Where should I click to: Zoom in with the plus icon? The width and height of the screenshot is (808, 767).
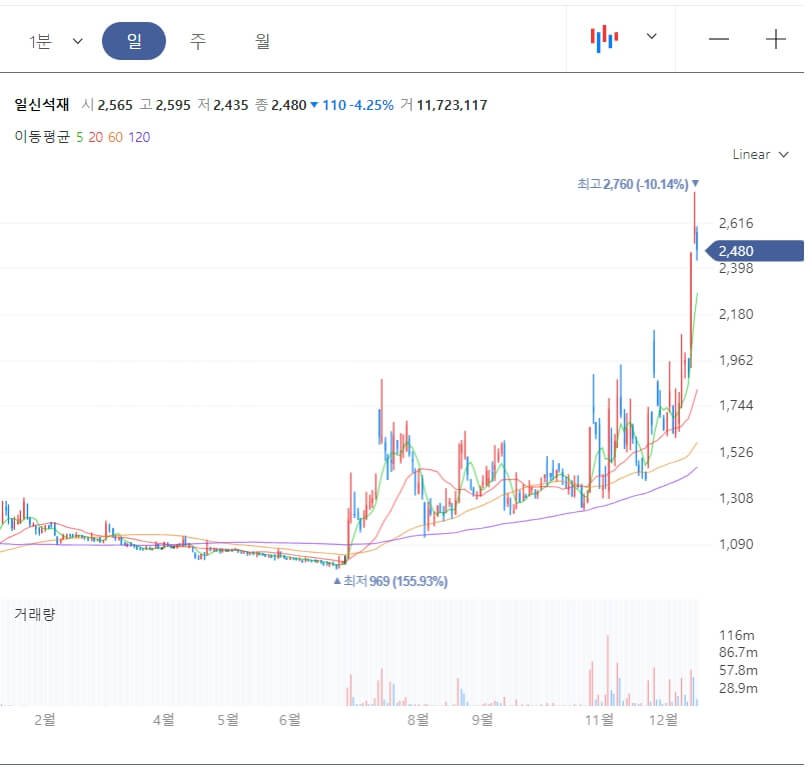[x=776, y=39]
